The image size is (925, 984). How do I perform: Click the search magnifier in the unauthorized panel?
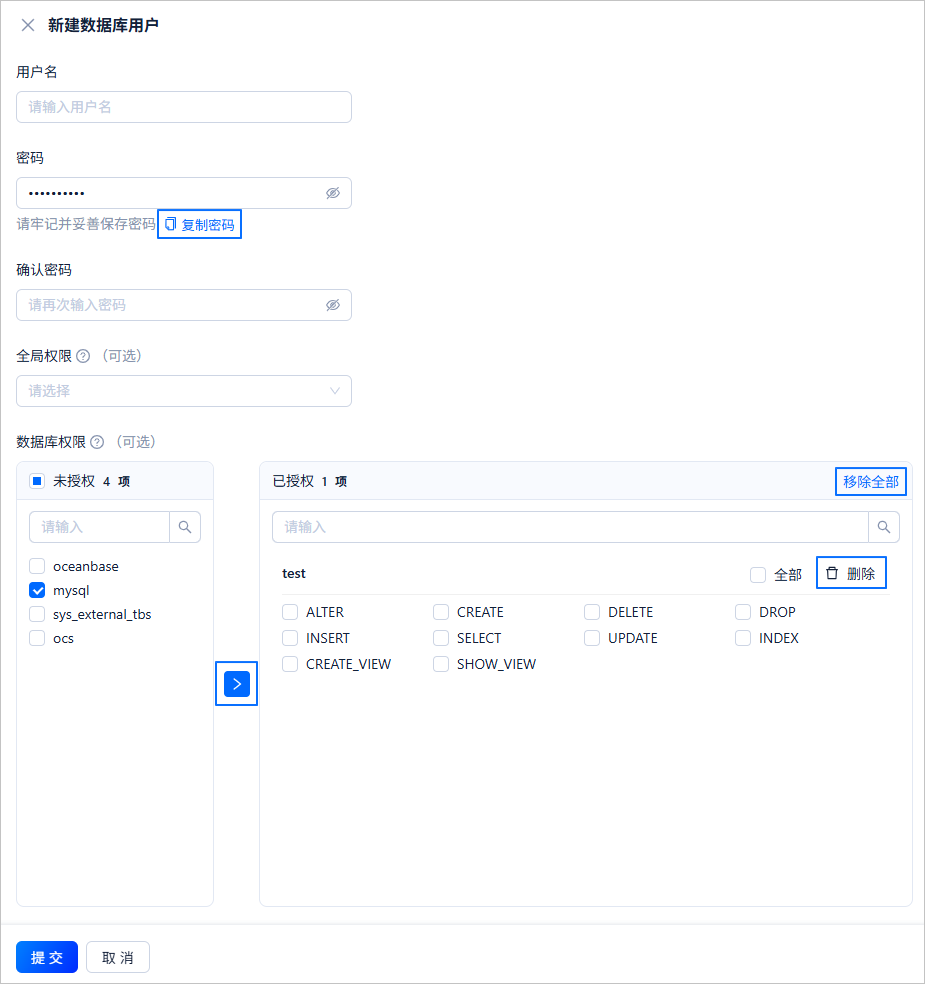[185, 527]
